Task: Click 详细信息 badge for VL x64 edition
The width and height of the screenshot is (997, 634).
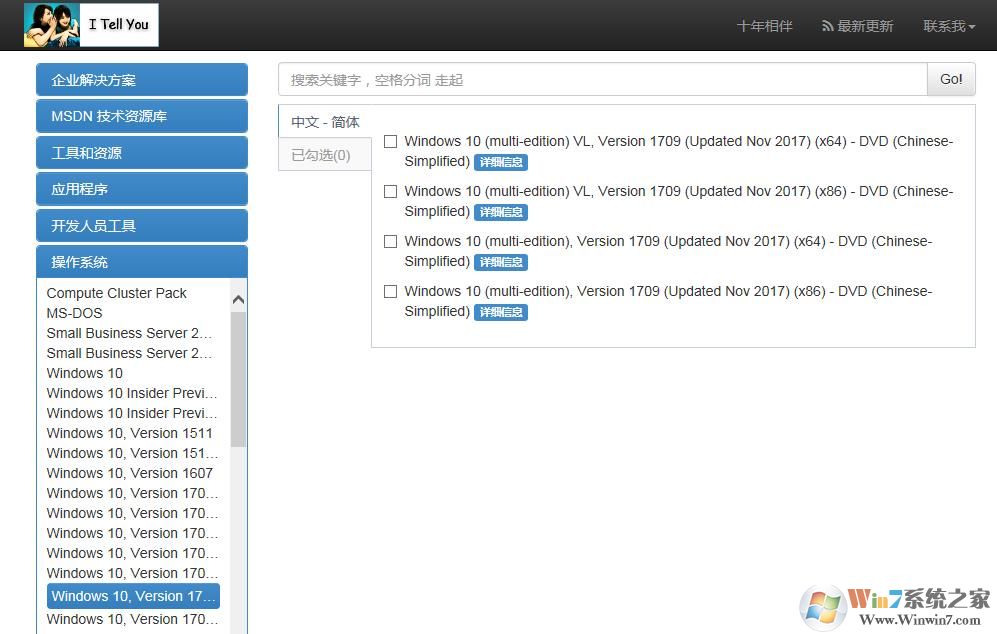Action: 500,162
